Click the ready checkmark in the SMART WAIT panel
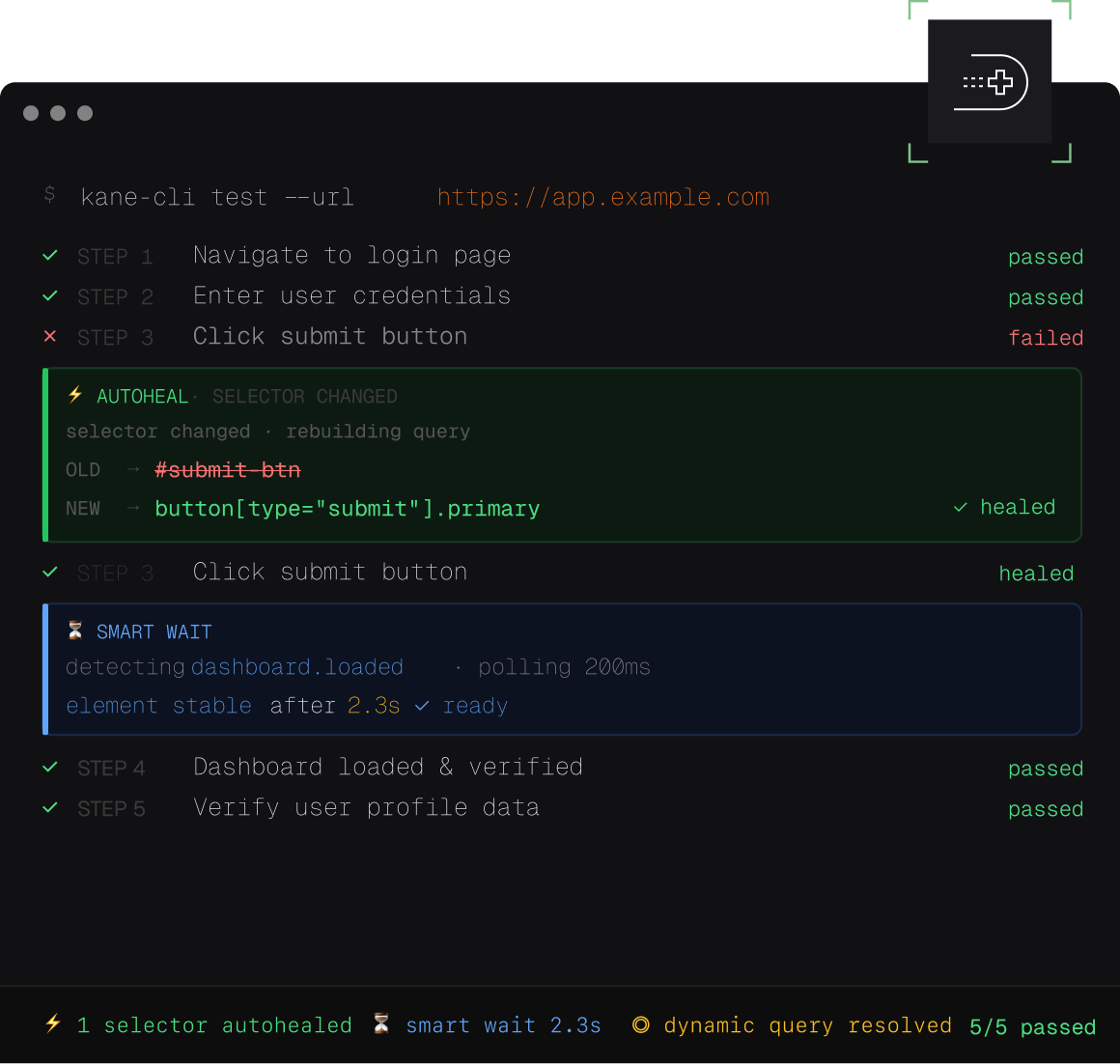 [x=422, y=706]
